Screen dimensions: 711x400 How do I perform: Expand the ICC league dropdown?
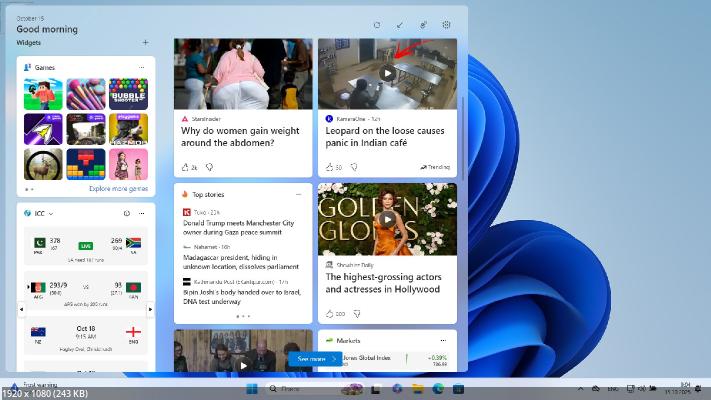pos(51,213)
